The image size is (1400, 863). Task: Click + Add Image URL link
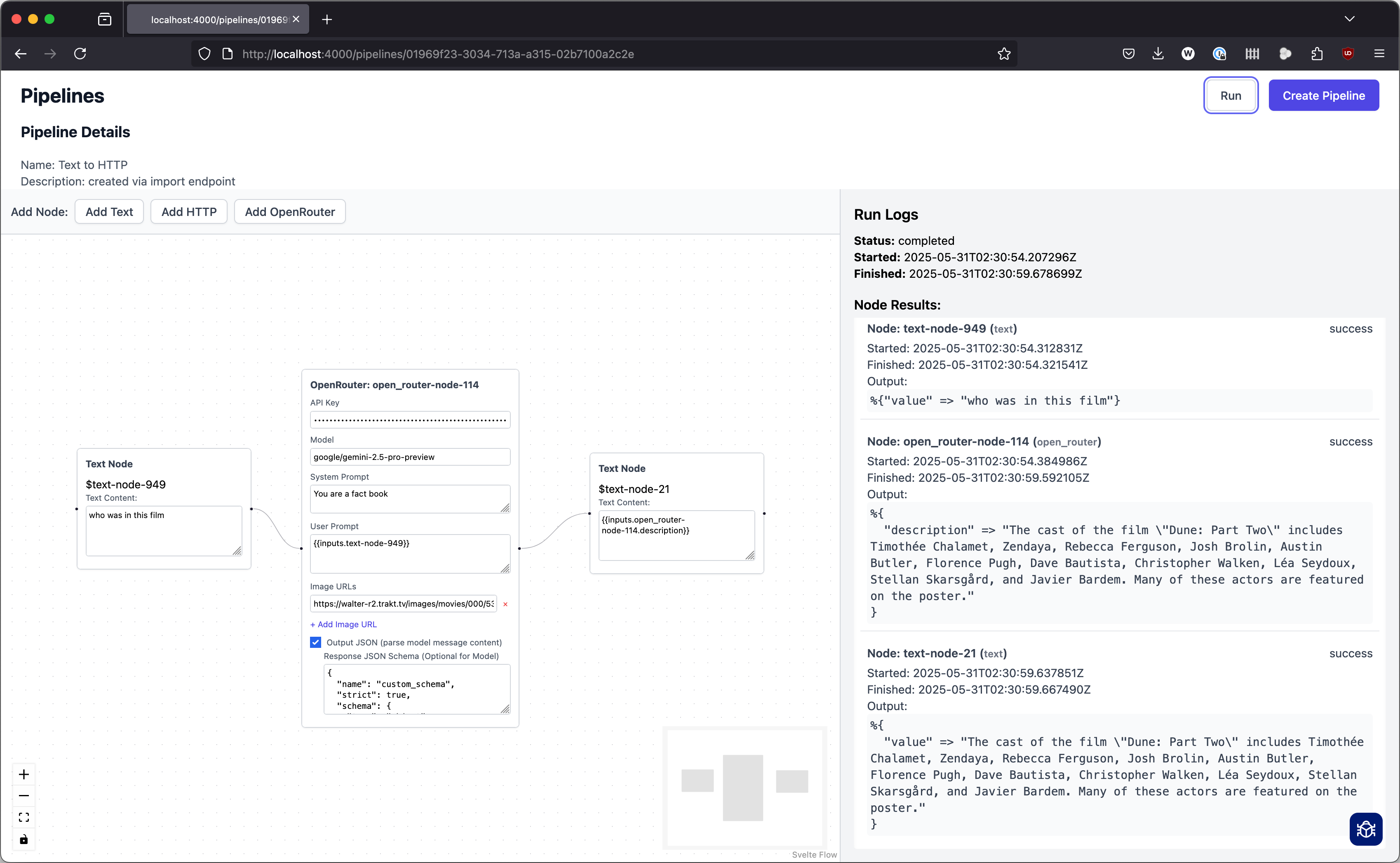[x=343, y=624]
